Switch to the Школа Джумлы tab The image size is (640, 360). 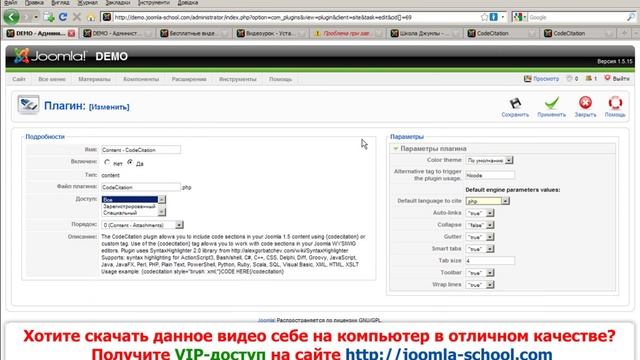tap(424, 33)
